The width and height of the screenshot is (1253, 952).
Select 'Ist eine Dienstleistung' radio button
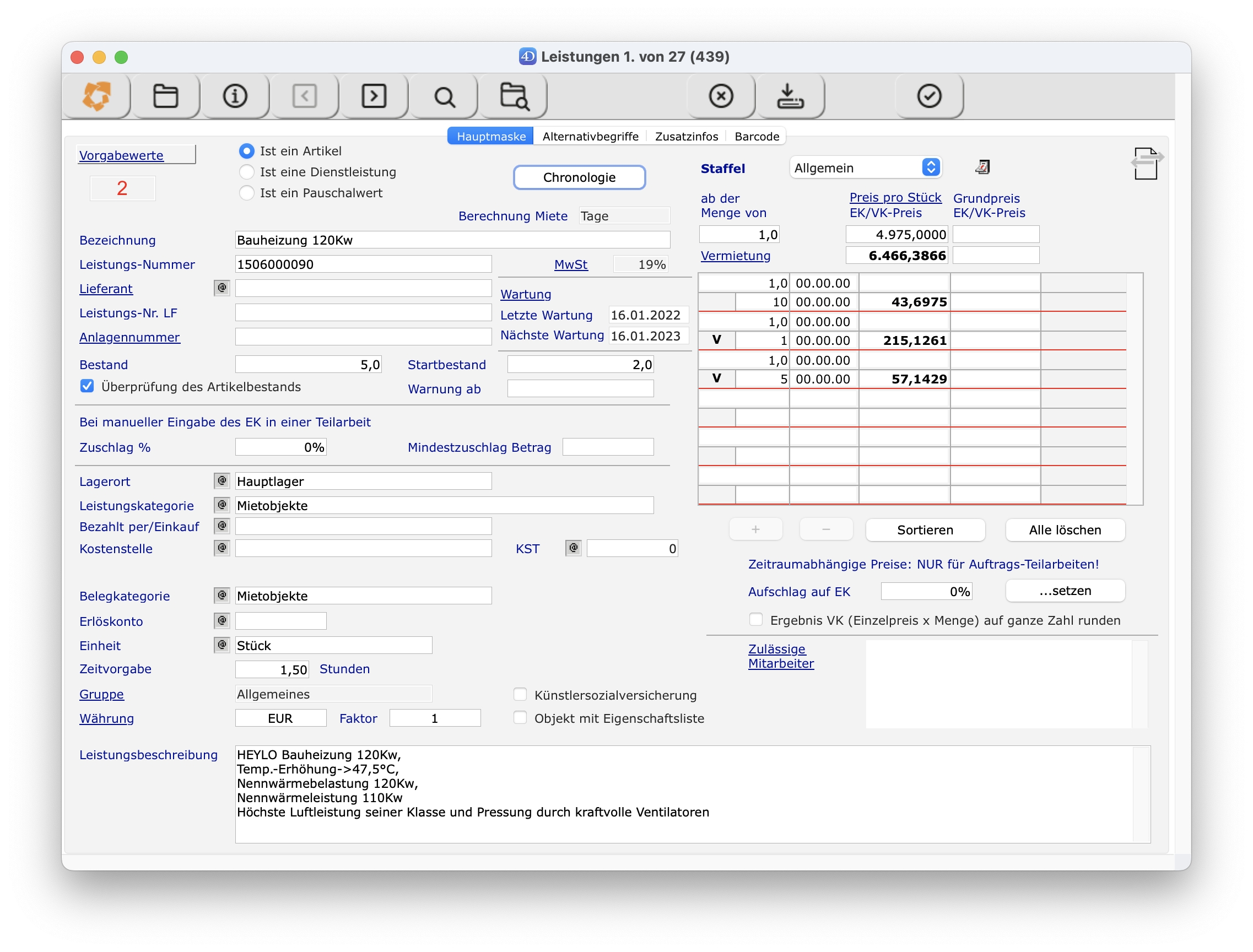click(246, 172)
